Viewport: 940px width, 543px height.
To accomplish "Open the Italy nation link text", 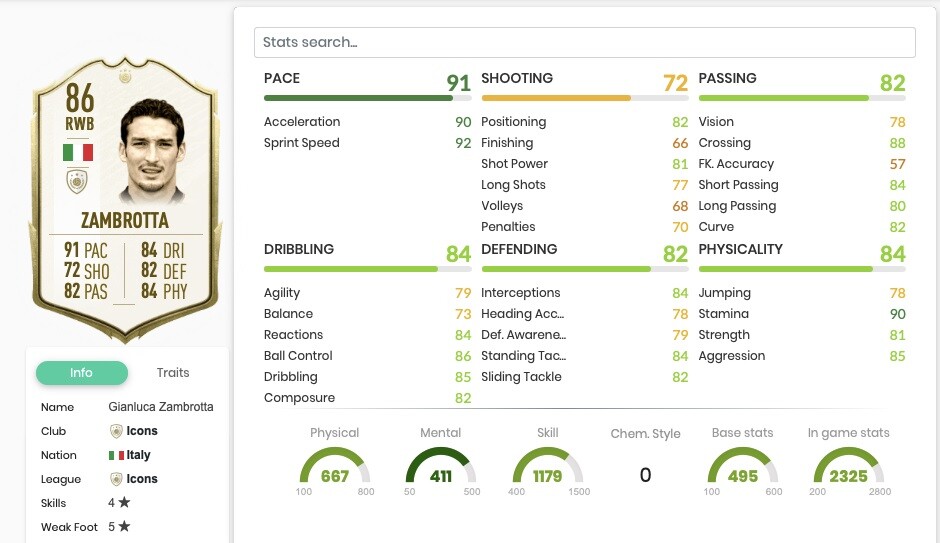I will pos(138,455).
